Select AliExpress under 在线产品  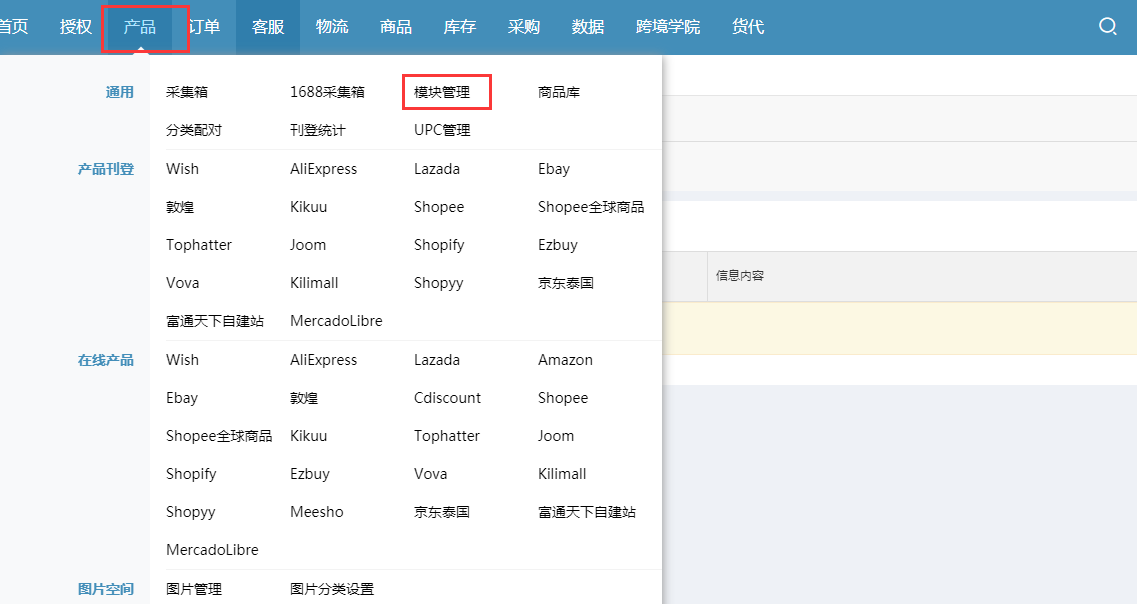point(323,360)
